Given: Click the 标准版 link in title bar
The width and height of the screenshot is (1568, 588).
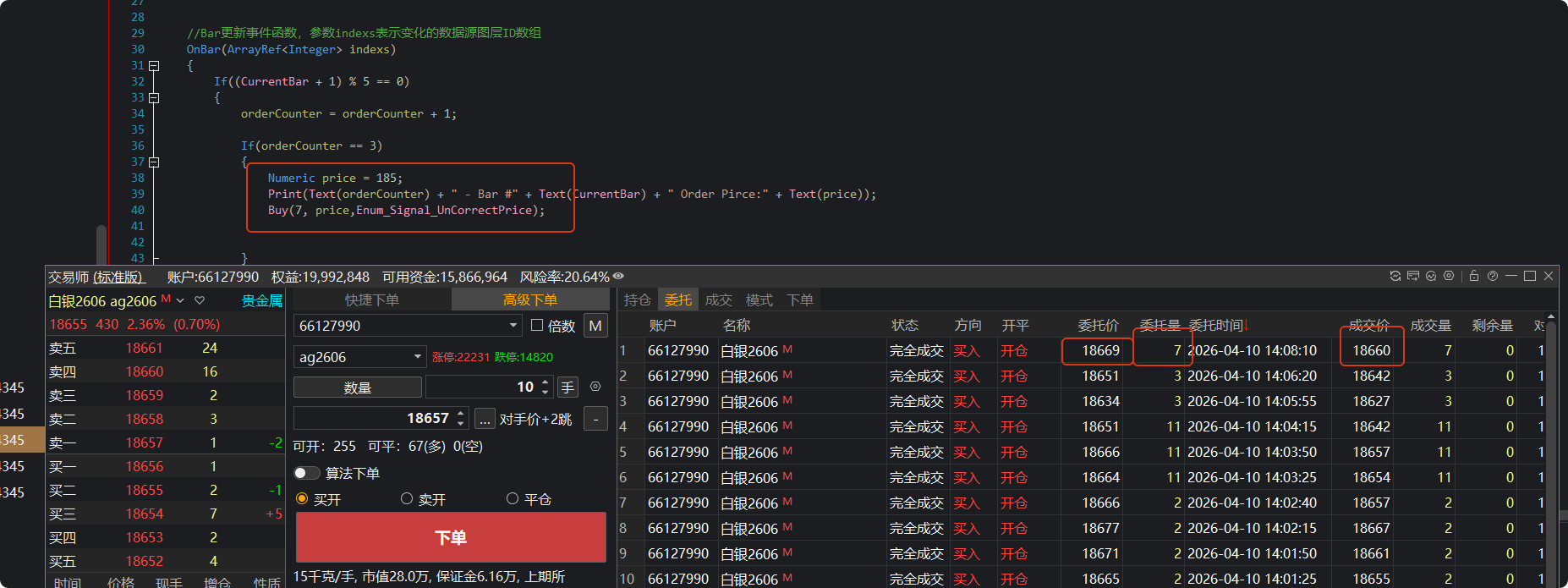Looking at the screenshot, I should coord(118,277).
